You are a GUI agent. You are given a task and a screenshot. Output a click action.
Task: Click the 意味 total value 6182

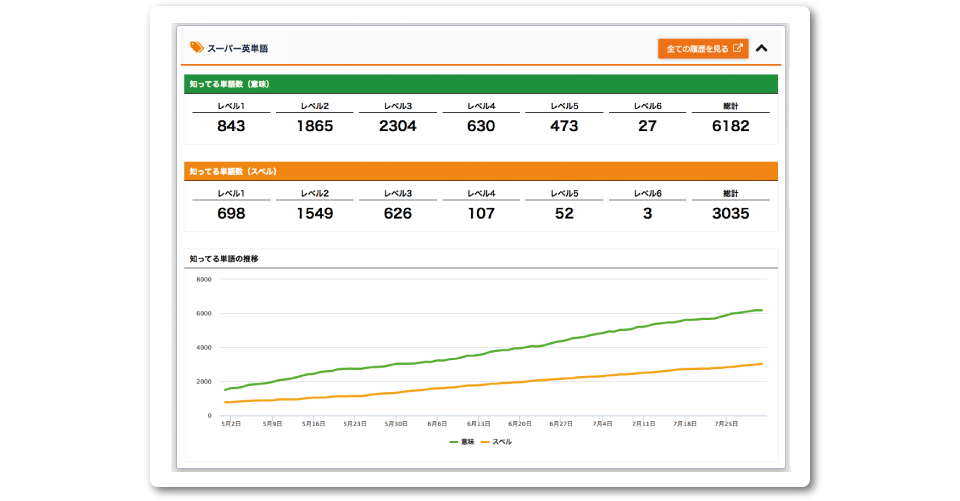(x=730, y=126)
